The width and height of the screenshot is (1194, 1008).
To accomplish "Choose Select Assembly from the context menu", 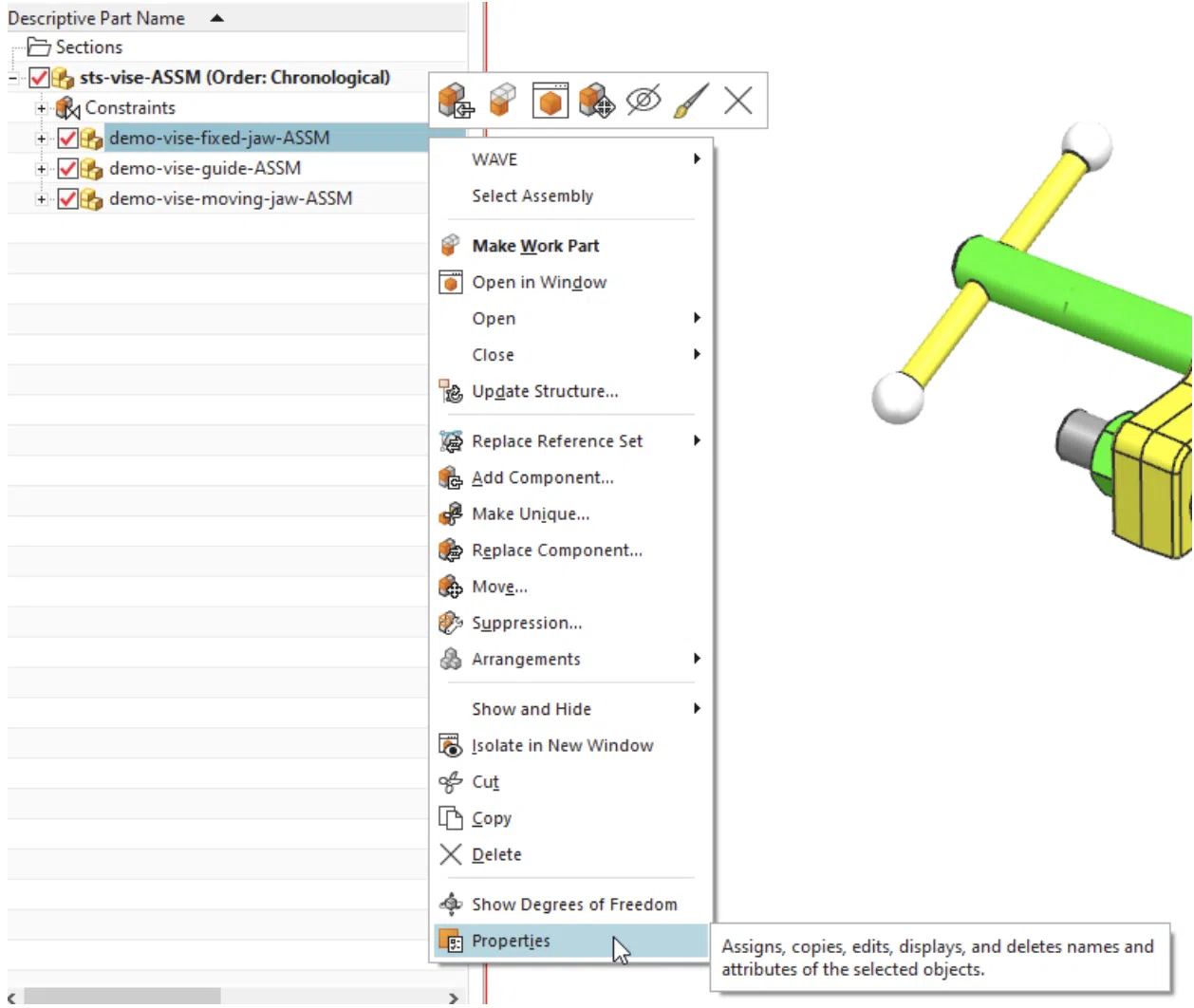I will point(571,196).
